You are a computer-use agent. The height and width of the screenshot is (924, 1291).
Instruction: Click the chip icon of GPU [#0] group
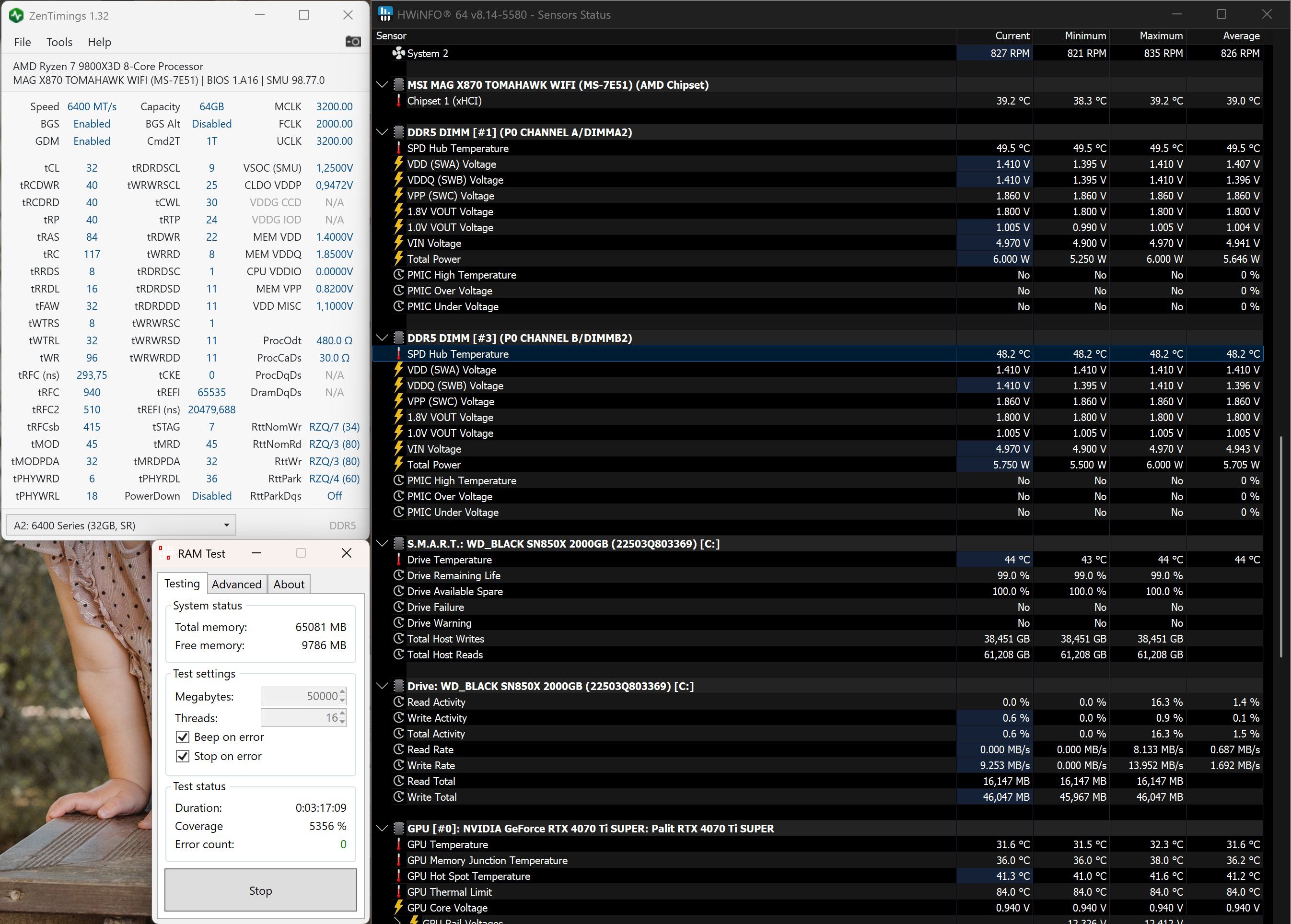pyautogui.click(x=399, y=829)
